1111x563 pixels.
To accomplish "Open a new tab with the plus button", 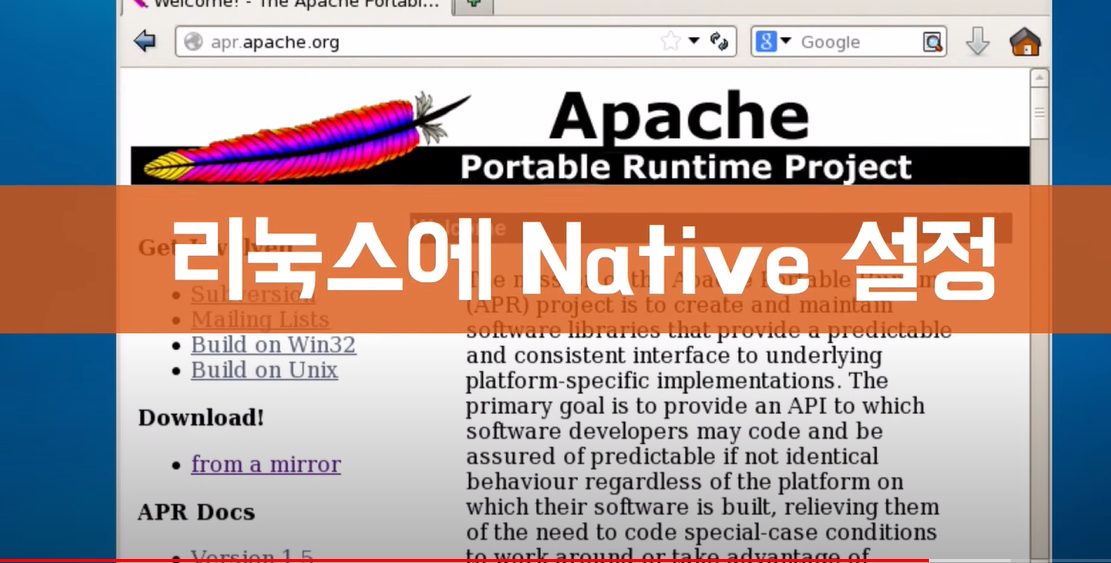I will (x=473, y=6).
